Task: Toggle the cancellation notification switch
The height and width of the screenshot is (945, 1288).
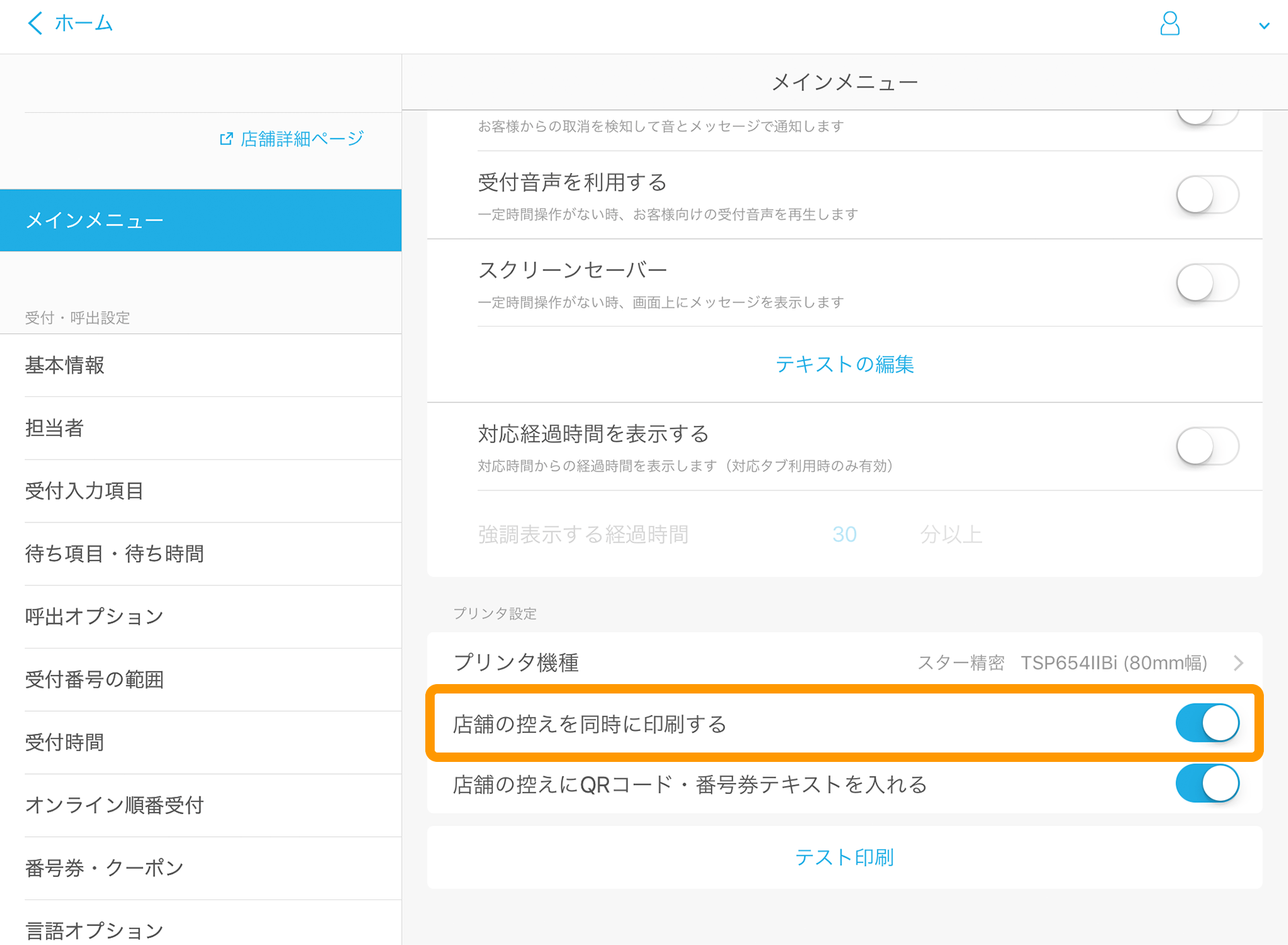Action: 1207,117
